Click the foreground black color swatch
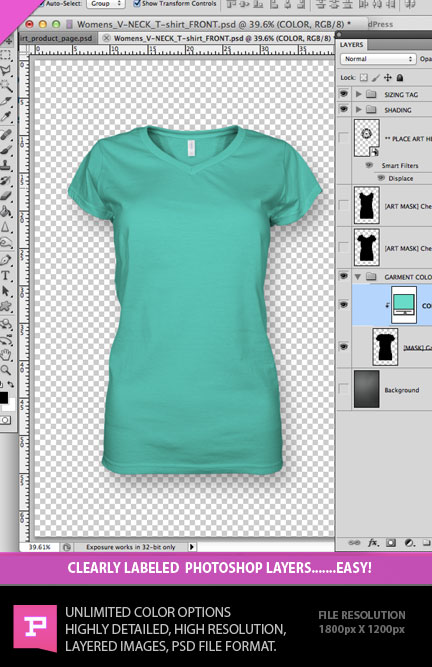Viewport: 432px width, 667px height. (x=3, y=398)
